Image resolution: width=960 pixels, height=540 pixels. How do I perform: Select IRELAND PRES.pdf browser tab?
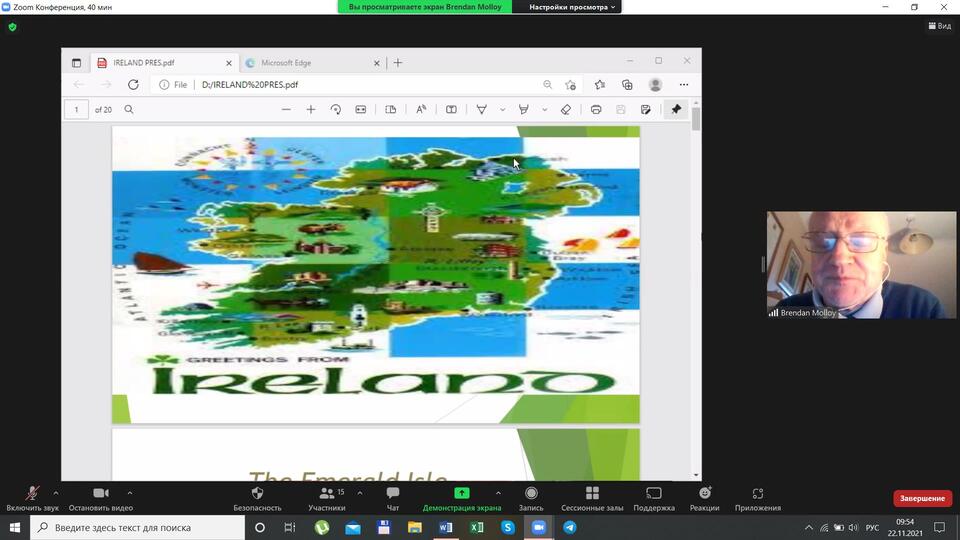164,62
